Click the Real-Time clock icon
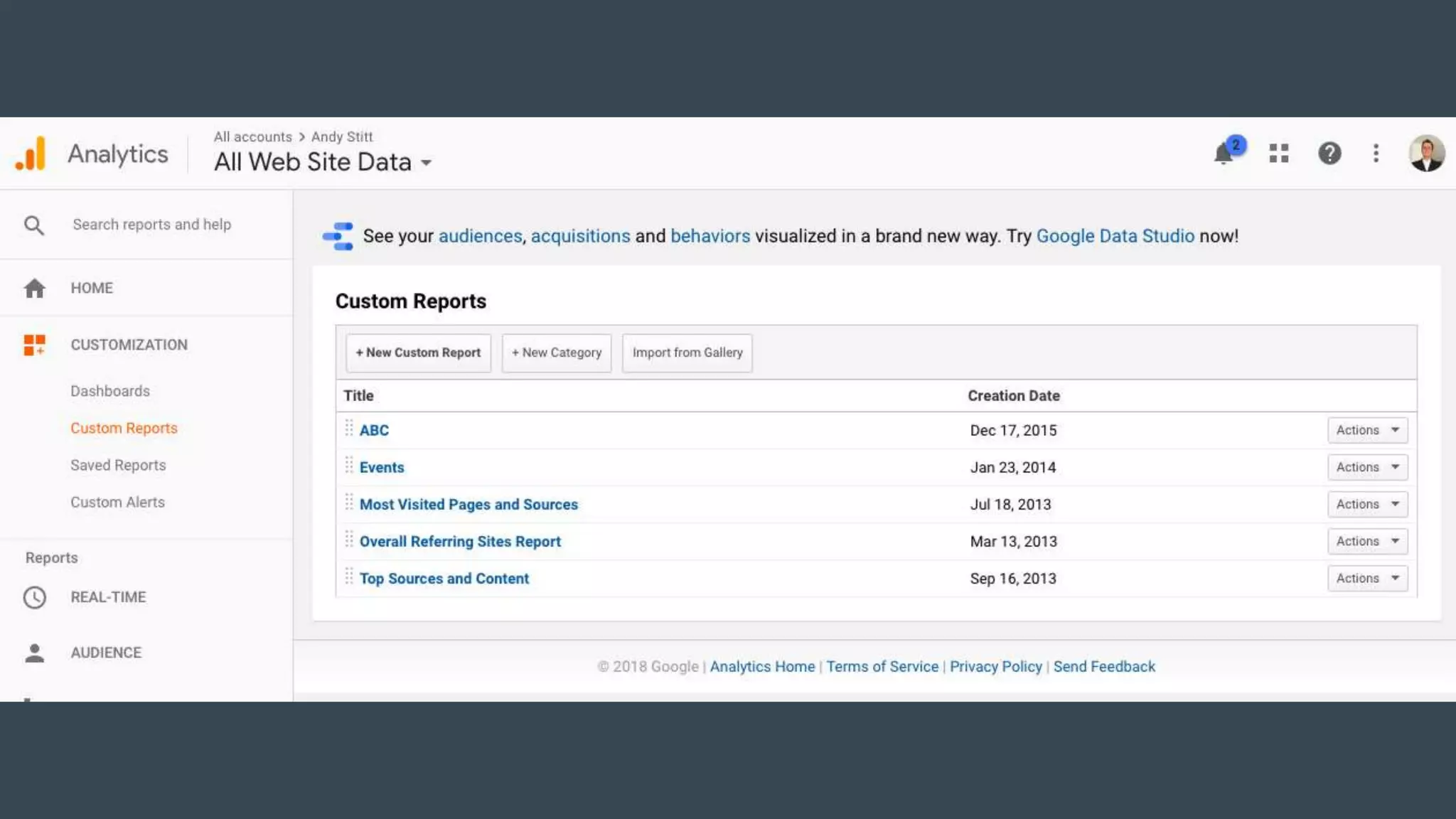The image size is (1456, 819). pos(34,597)
